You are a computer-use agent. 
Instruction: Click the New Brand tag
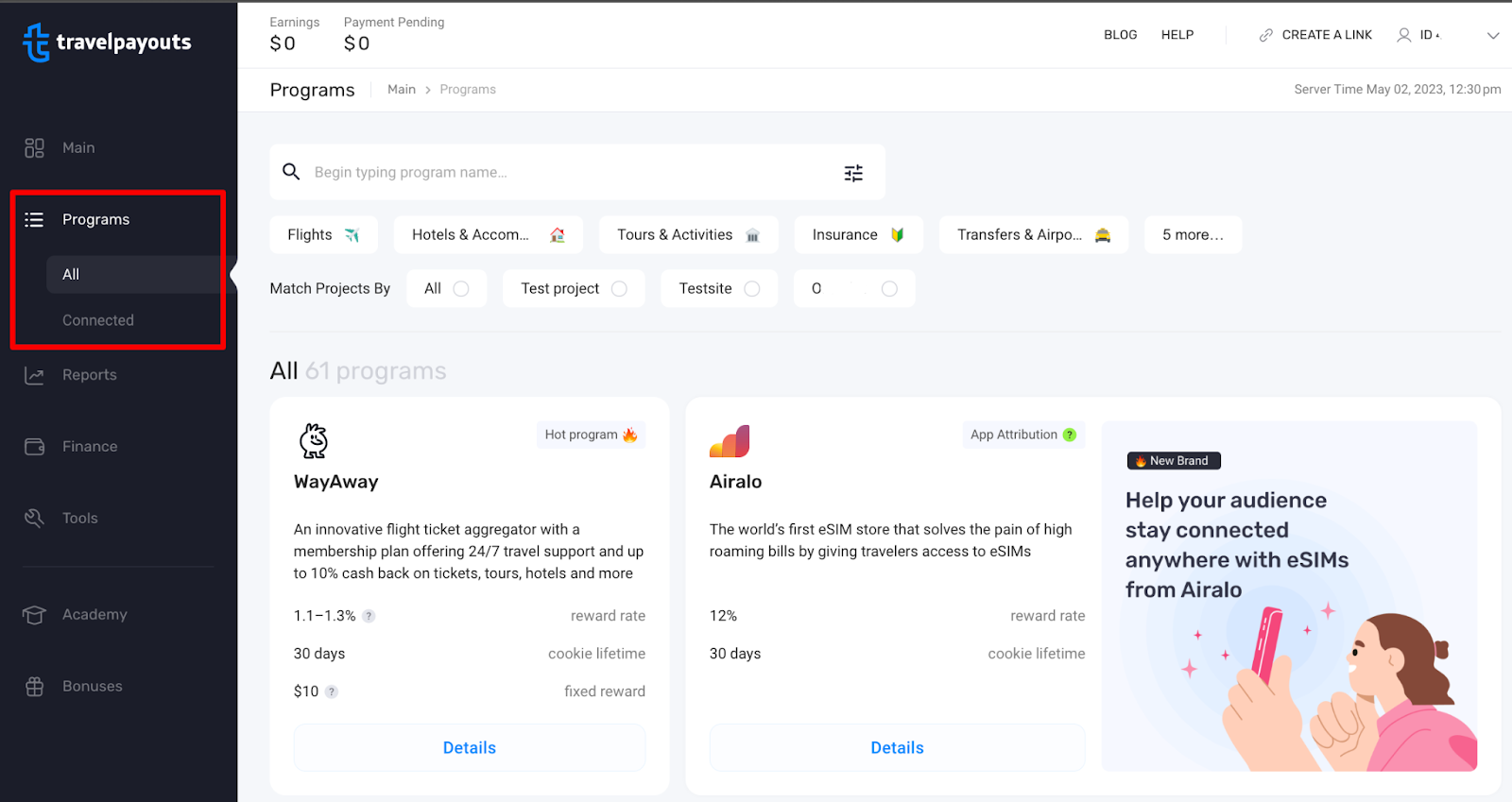(x=1174, y=461)
